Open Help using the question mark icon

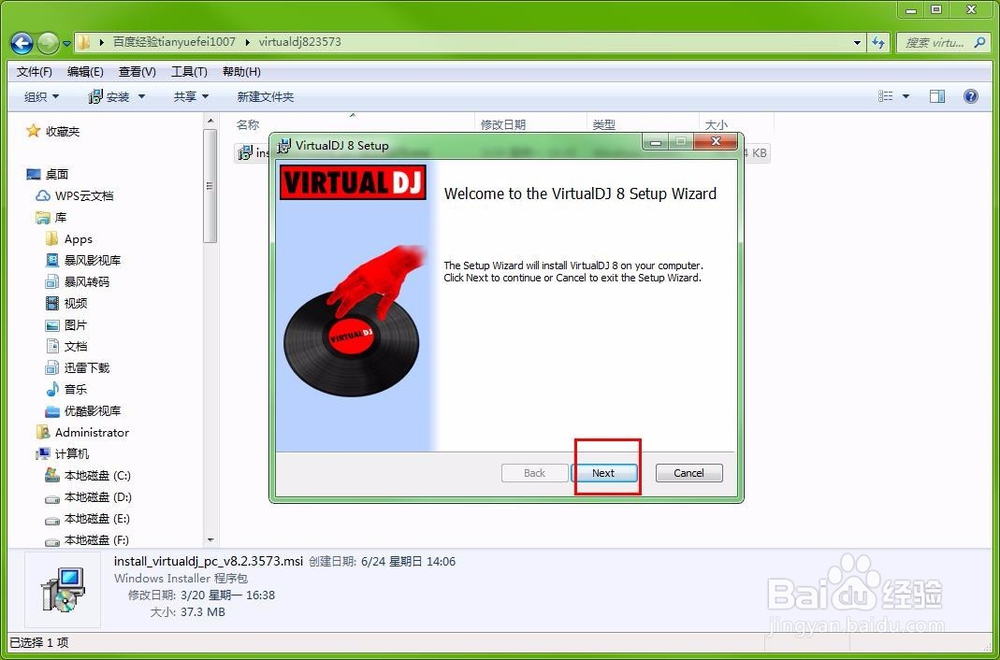[969, 96]
